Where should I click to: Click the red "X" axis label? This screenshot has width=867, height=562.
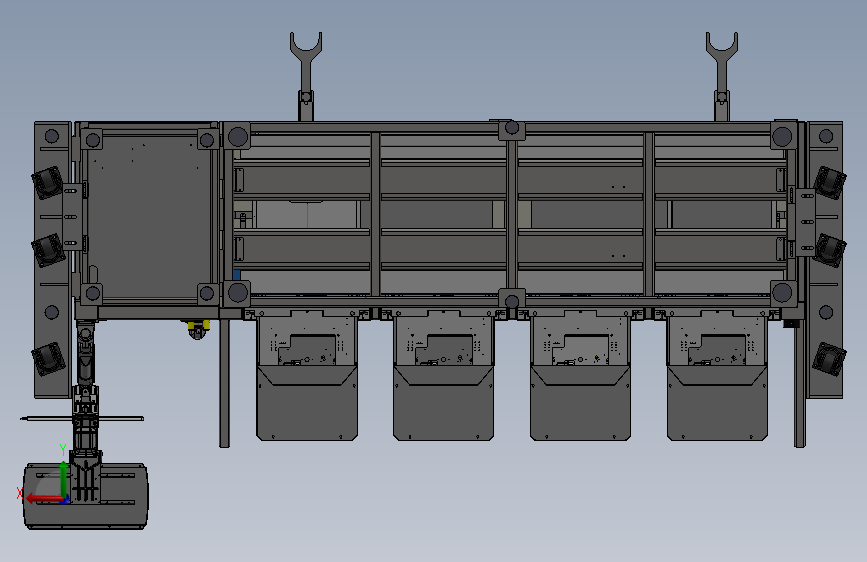click(x=20, y=493)
